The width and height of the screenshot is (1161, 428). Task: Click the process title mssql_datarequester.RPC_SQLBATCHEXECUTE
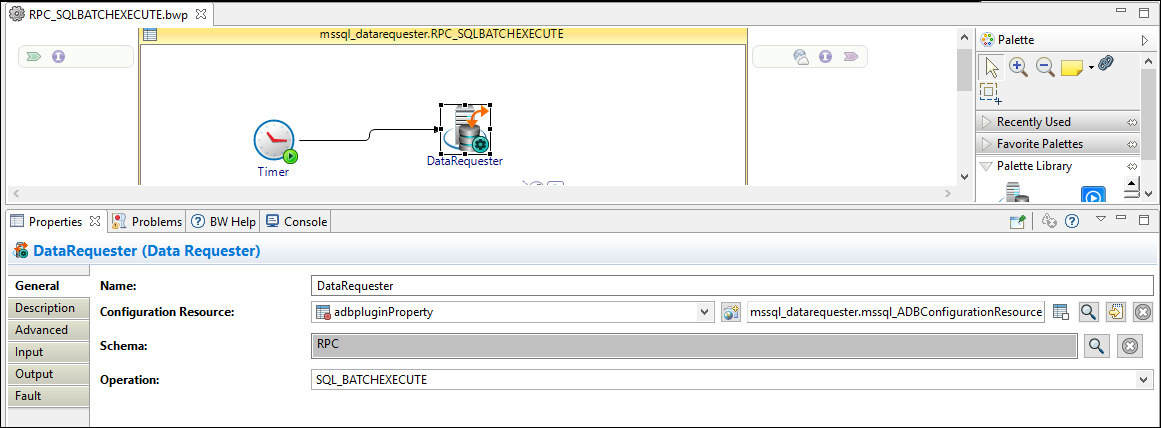click(x=442, y=34)
